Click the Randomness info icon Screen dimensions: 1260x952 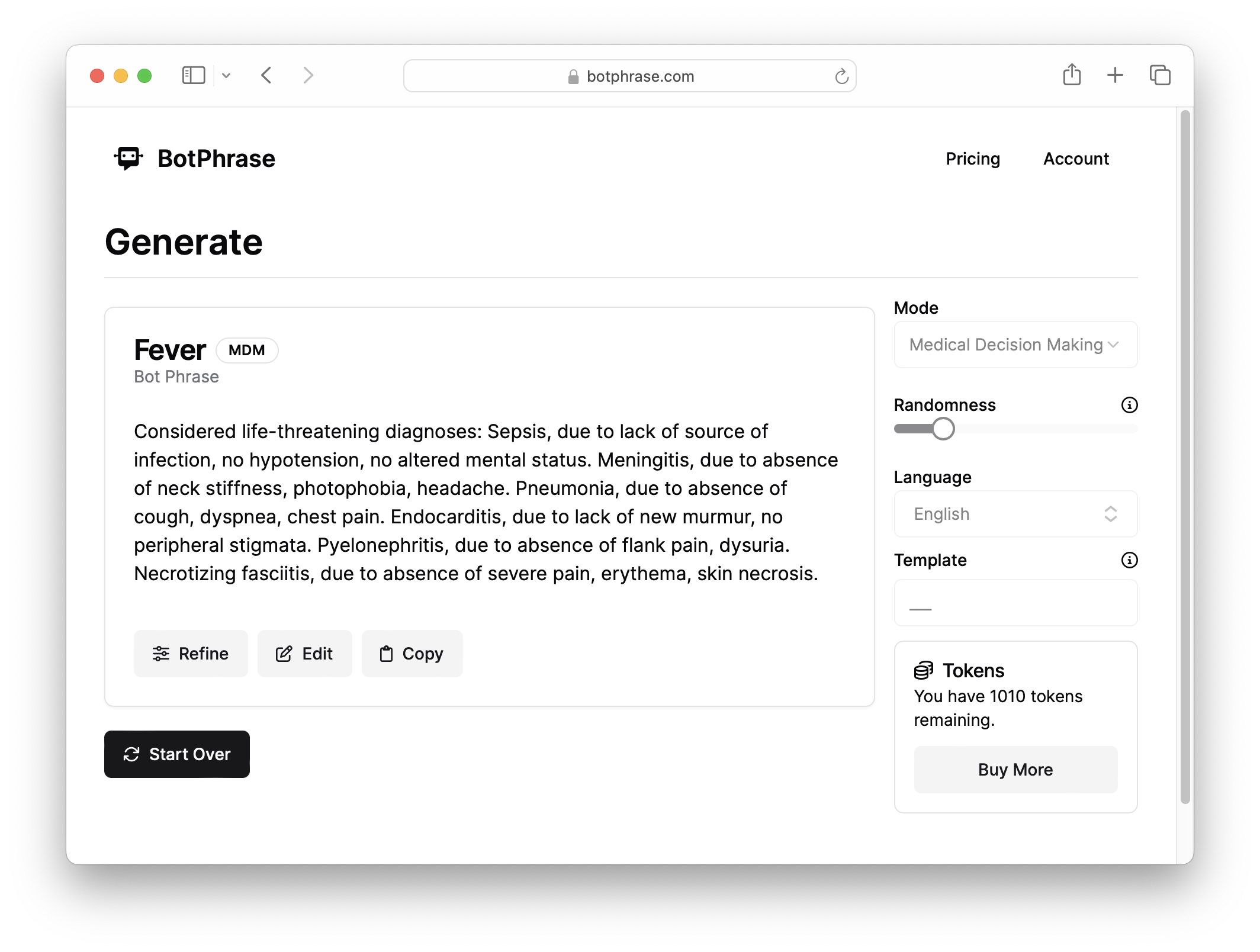point(1129,405)
